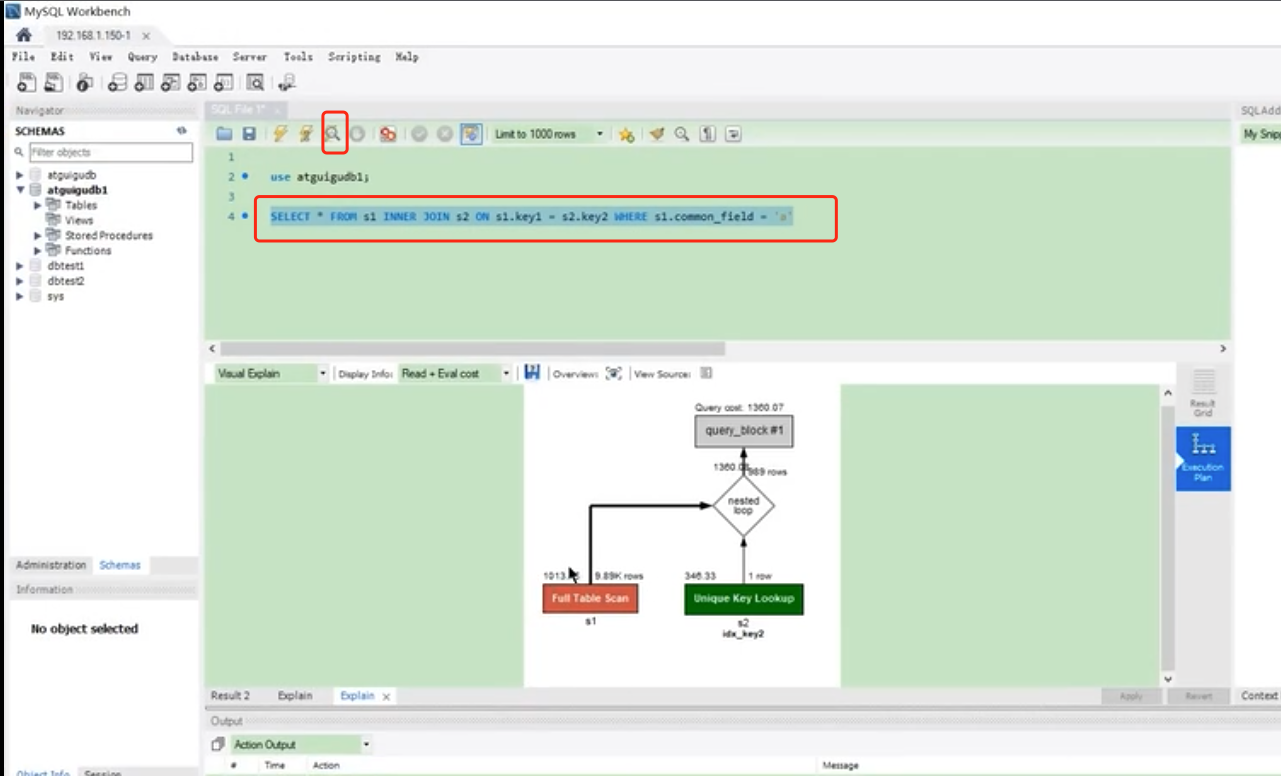Viewport: 1281px width, 776px height.
Task: Close the active Explain tab
Action: tap(387, 696)
